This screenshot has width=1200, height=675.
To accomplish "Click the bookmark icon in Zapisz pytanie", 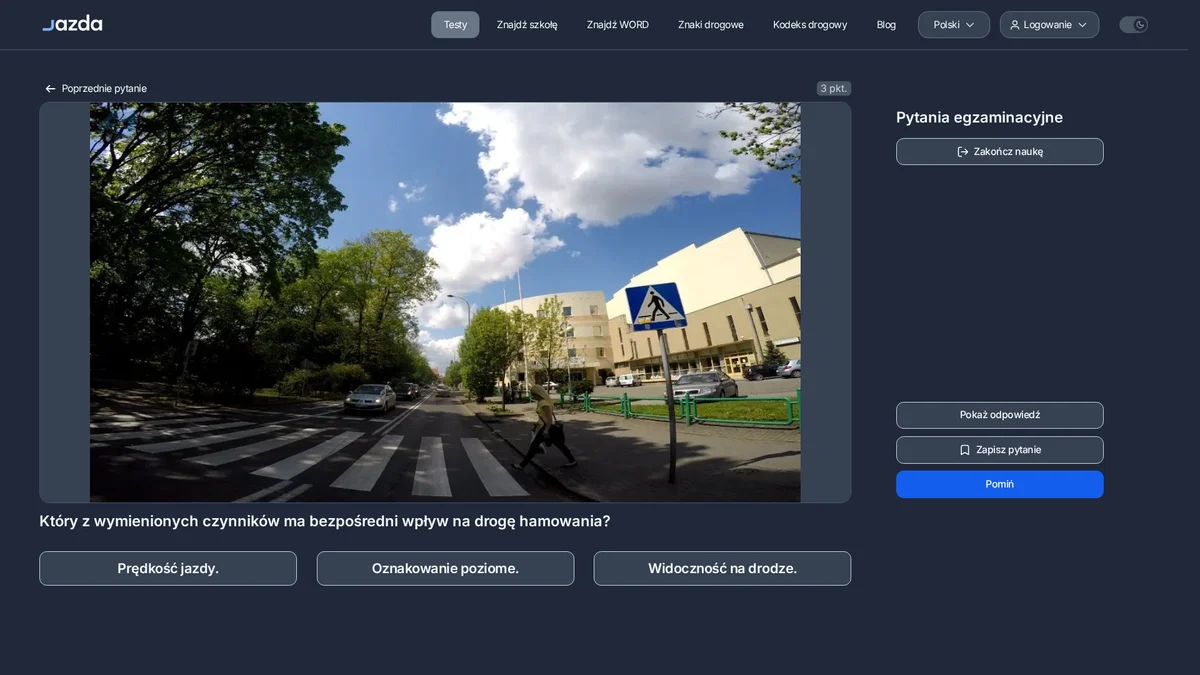I will [965, 450].
